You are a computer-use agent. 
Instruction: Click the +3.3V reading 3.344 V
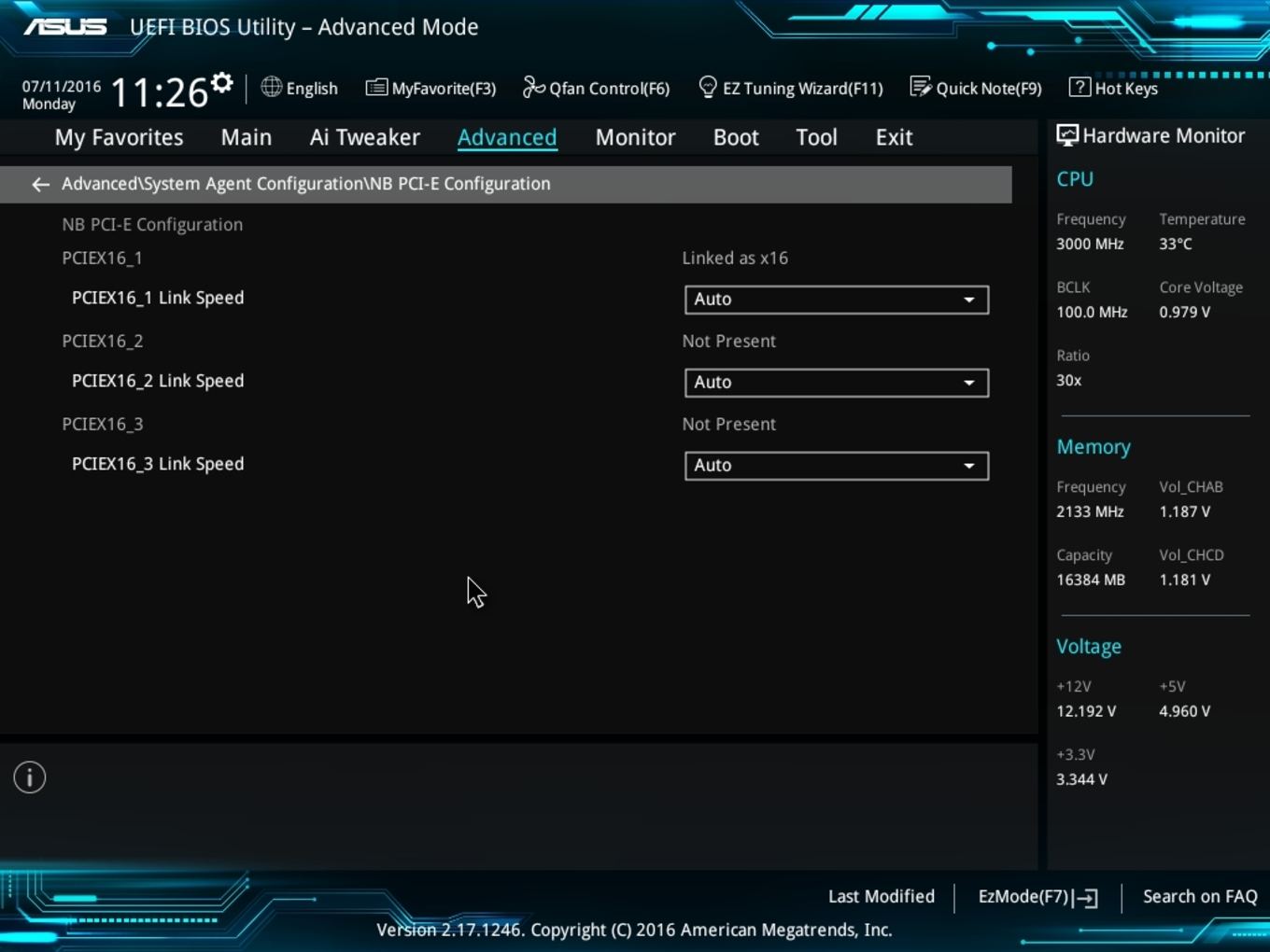pos(1081,779)
